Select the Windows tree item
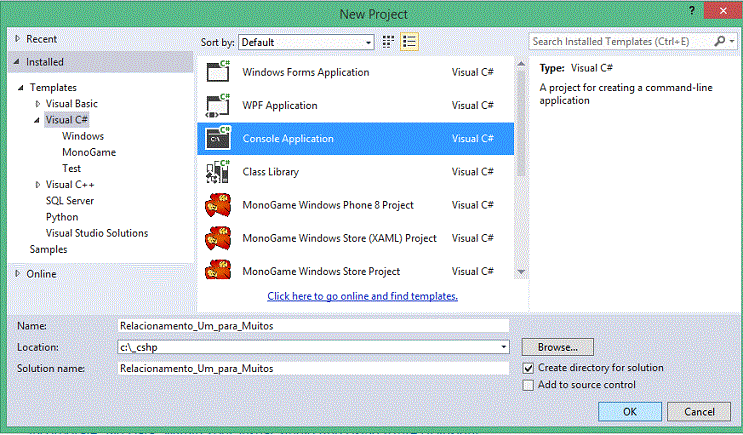 point(83,136)
